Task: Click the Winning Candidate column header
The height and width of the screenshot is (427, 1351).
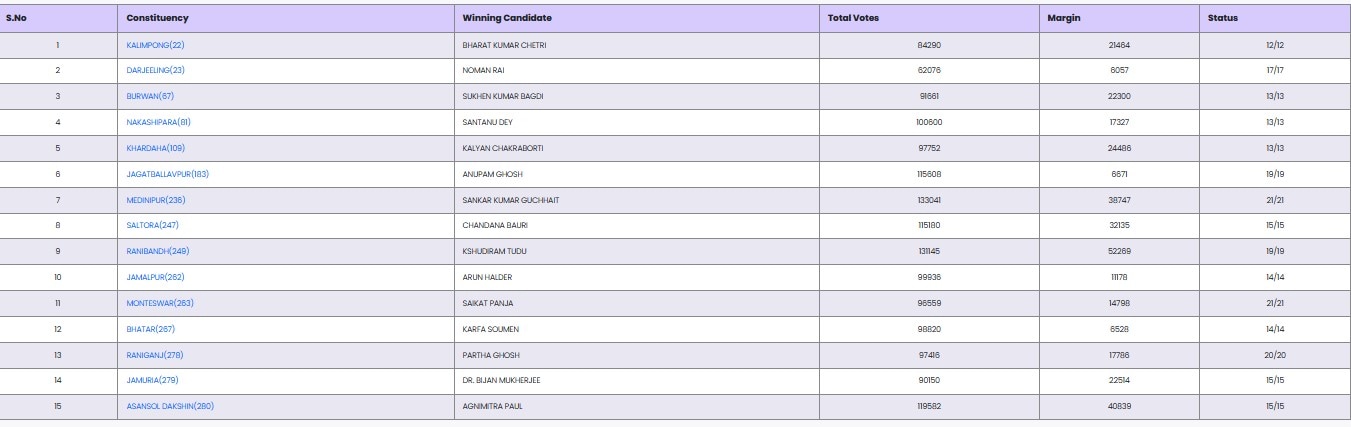Action: click(507, 18)
